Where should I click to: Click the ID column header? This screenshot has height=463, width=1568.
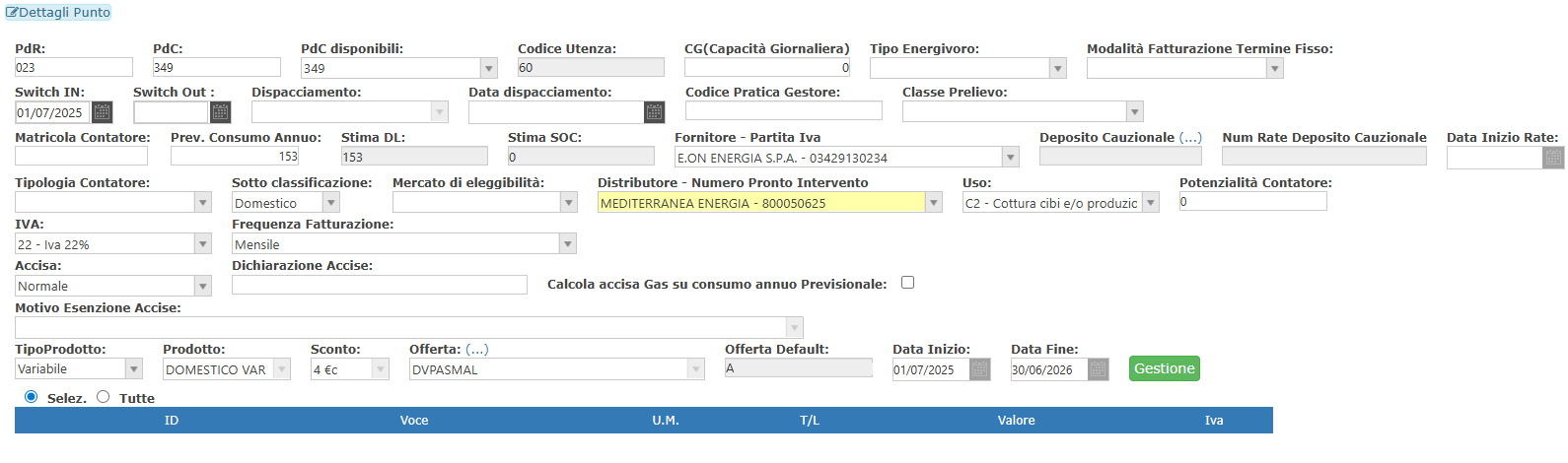pos(172,420)
